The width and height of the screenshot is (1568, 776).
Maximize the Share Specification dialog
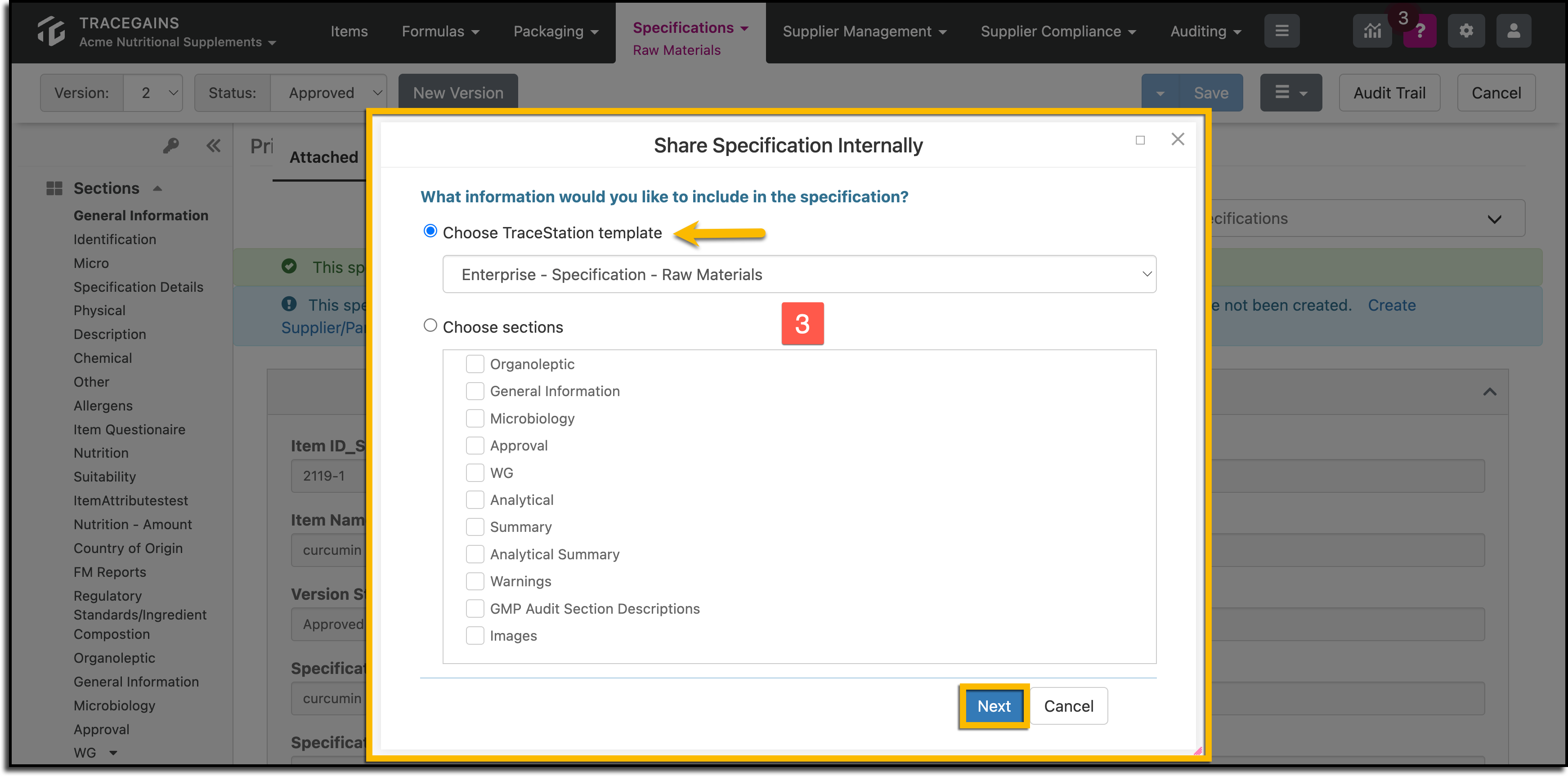pos(1140,140)
